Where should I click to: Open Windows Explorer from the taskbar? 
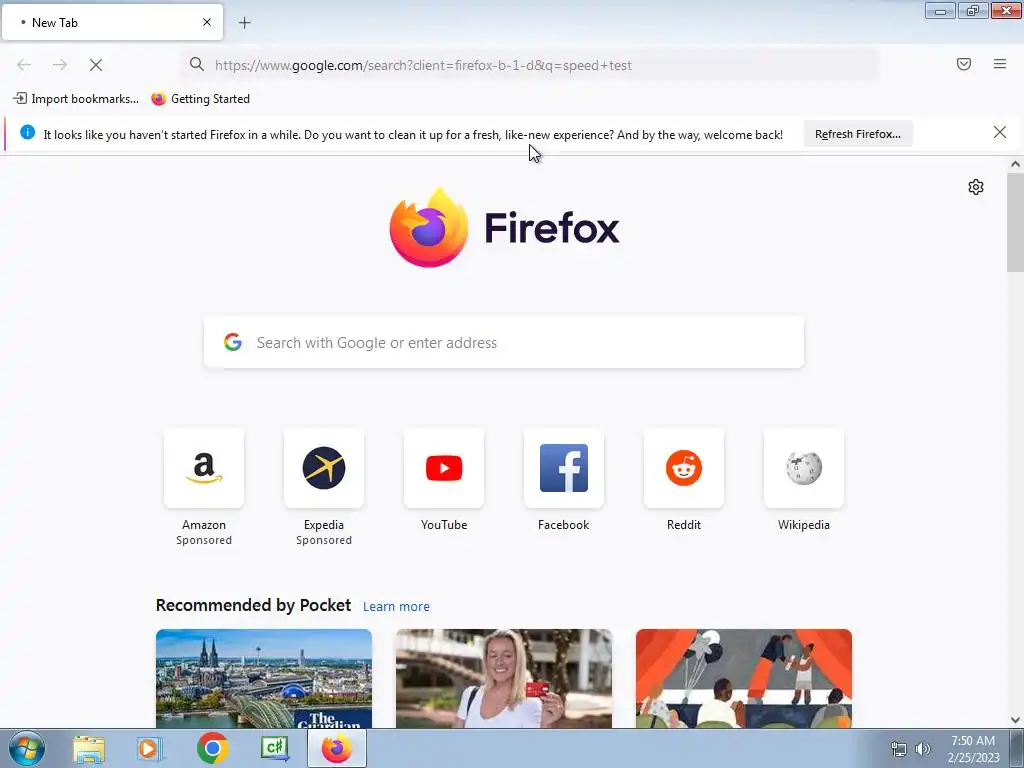(89, 749)
